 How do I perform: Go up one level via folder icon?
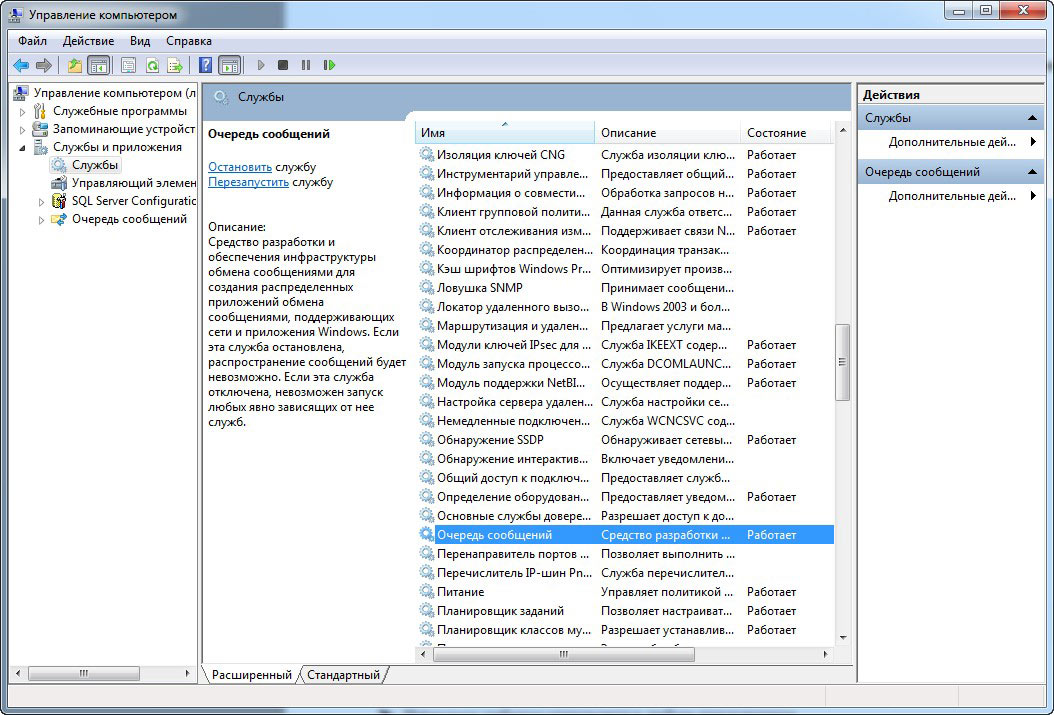coord(75,65)
